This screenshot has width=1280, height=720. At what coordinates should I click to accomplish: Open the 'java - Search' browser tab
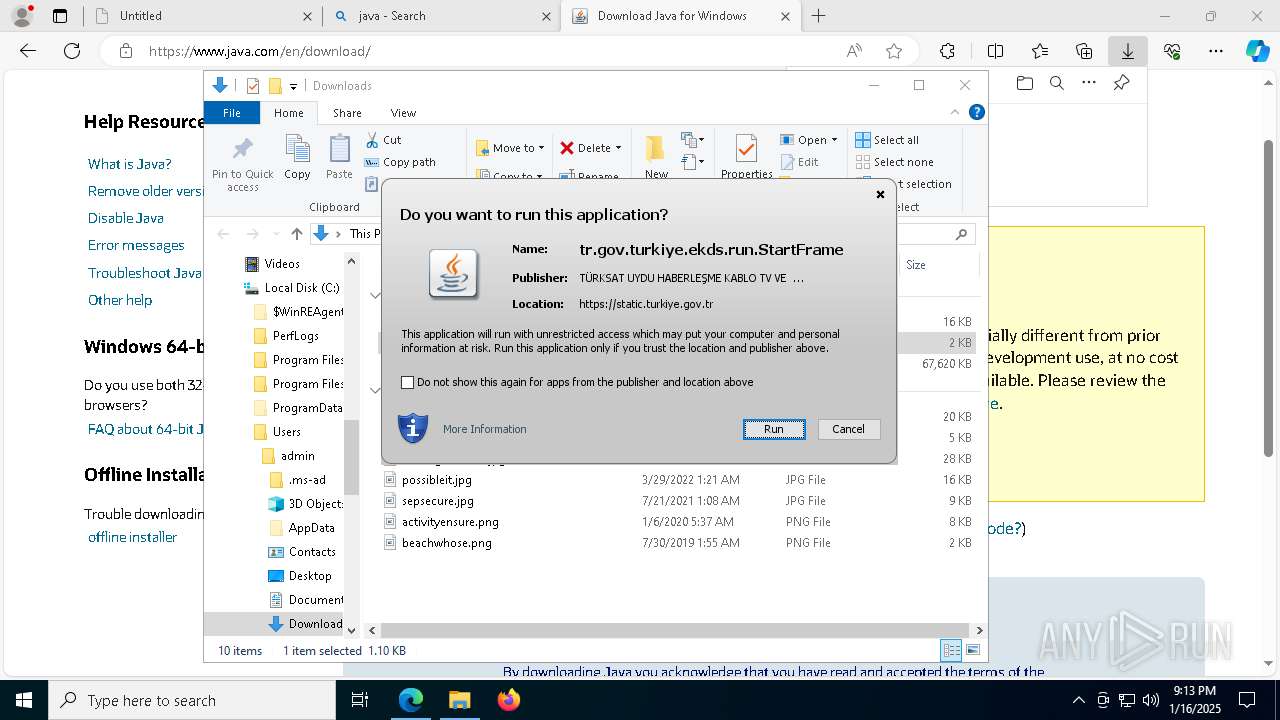[441, 16]
